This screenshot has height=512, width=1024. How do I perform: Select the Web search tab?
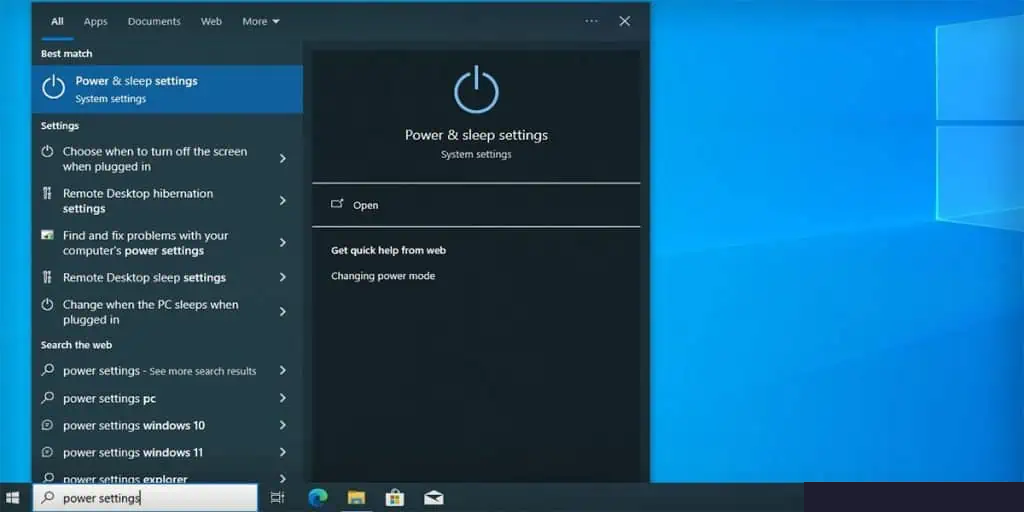pos(211,21)
